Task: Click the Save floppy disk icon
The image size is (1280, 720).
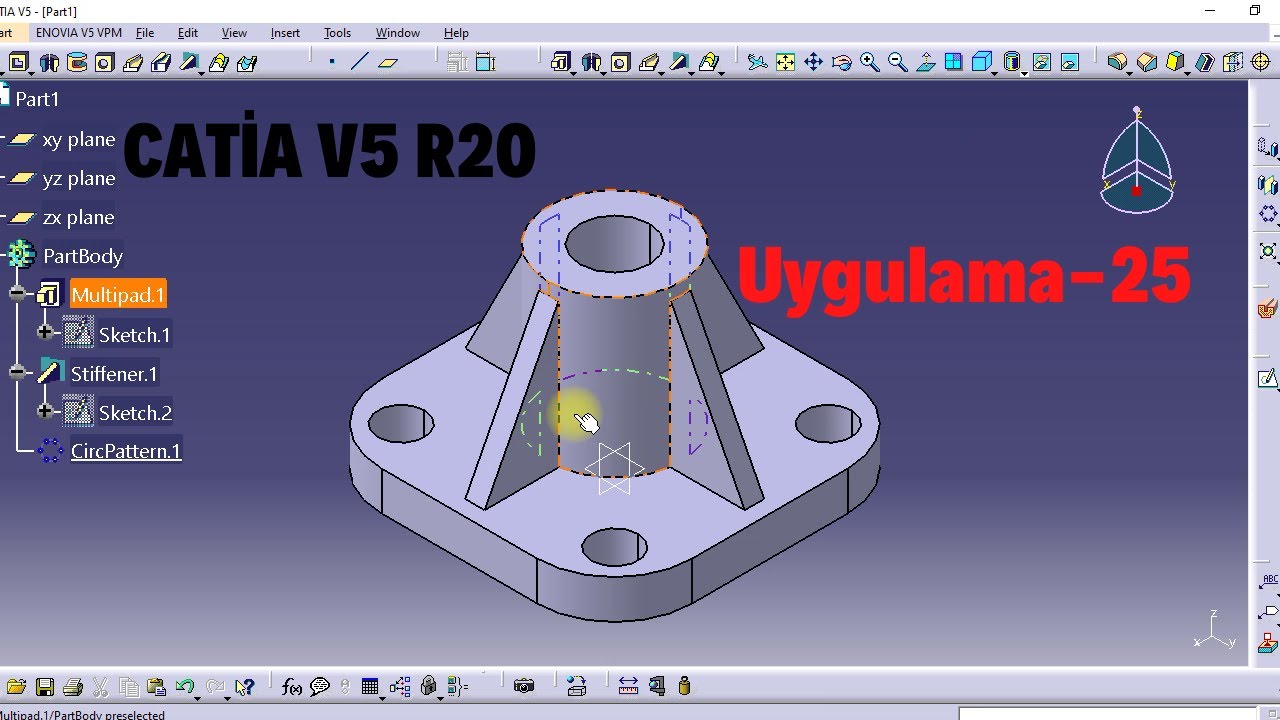Action: 44,687
